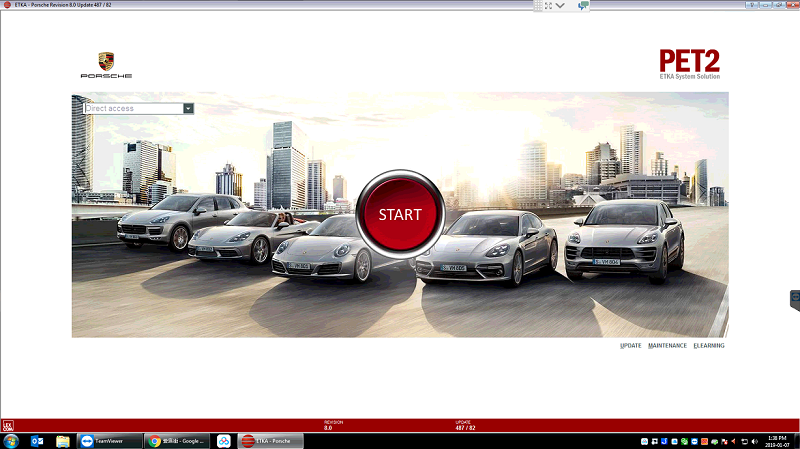The width and height of the screenshot is (800, 449).
Task: Click the volume speaker tray icon
Action: coord(755,441)
